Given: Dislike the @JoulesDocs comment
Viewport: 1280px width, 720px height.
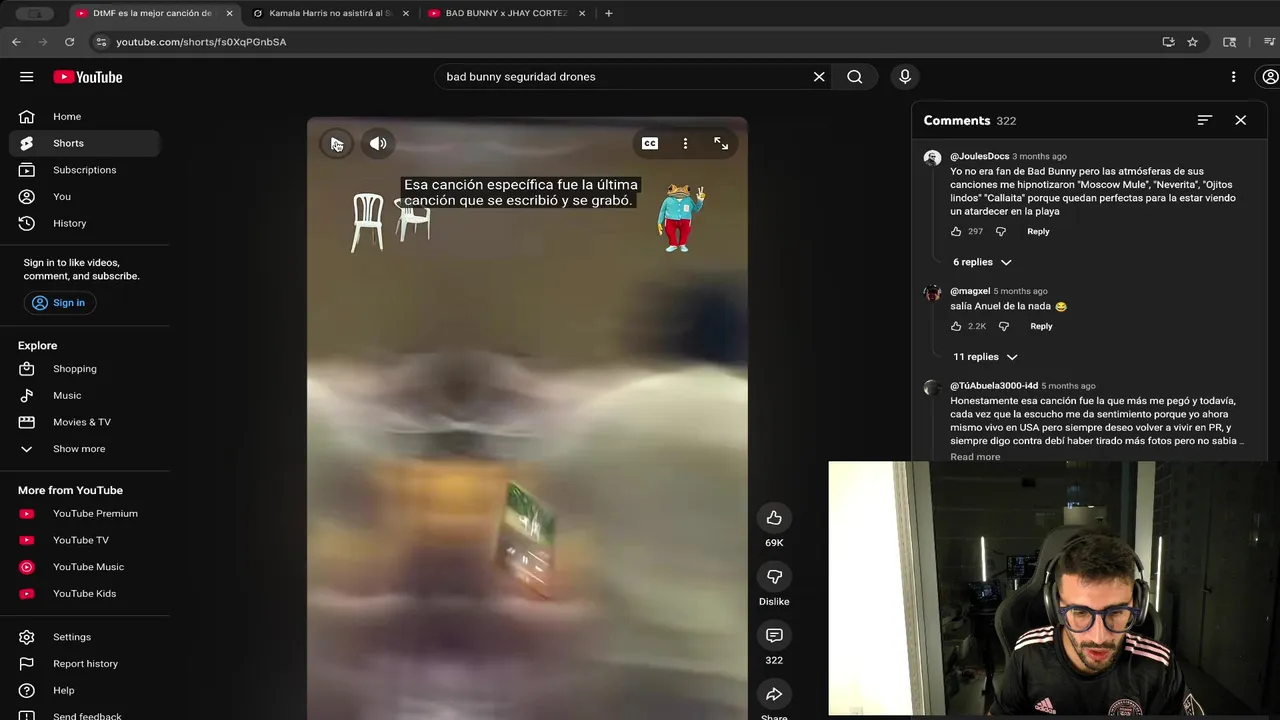Looking at the screenshot, I should (1001, 232).
